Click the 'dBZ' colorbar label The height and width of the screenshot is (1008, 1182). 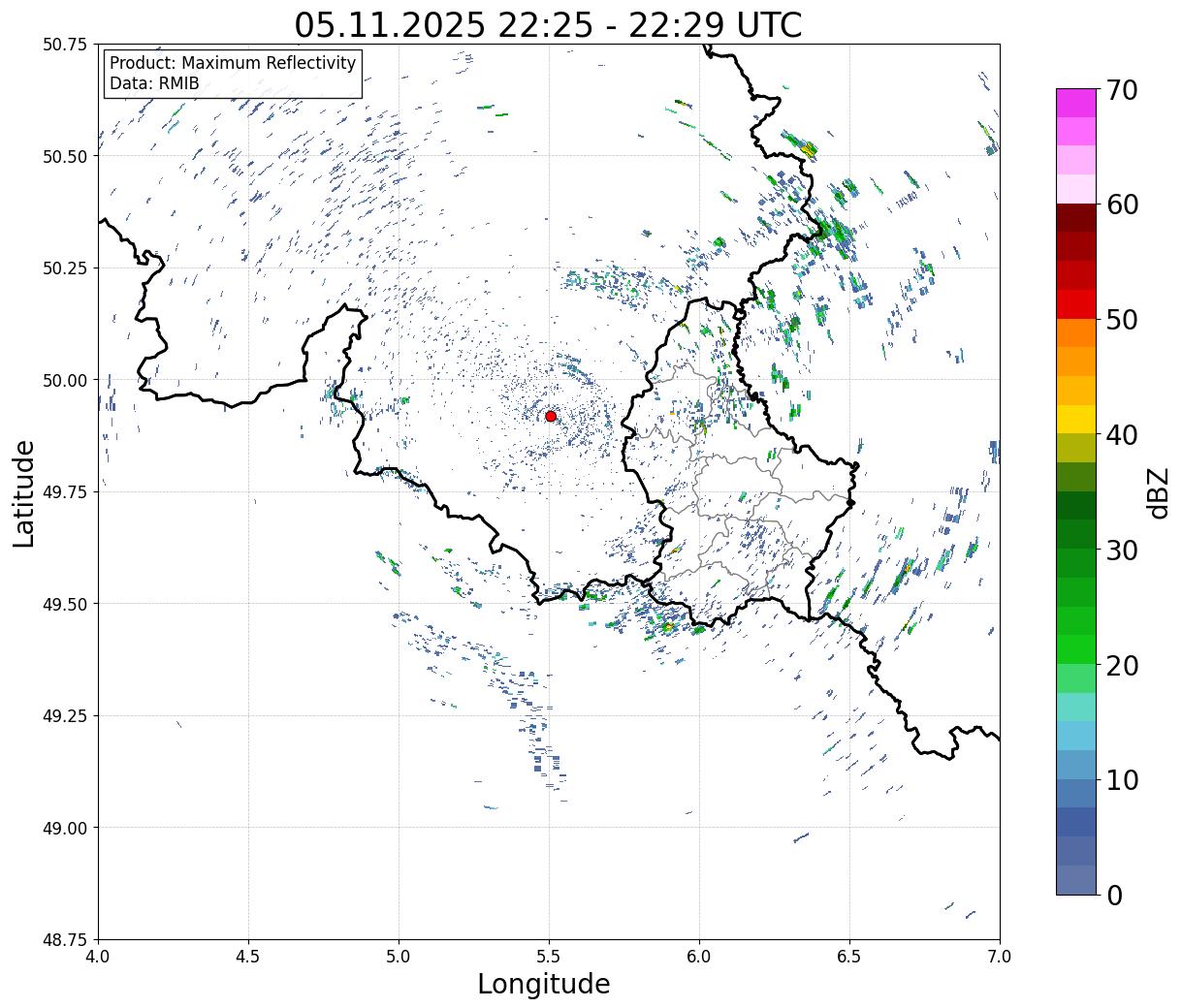pos(1158,492)
